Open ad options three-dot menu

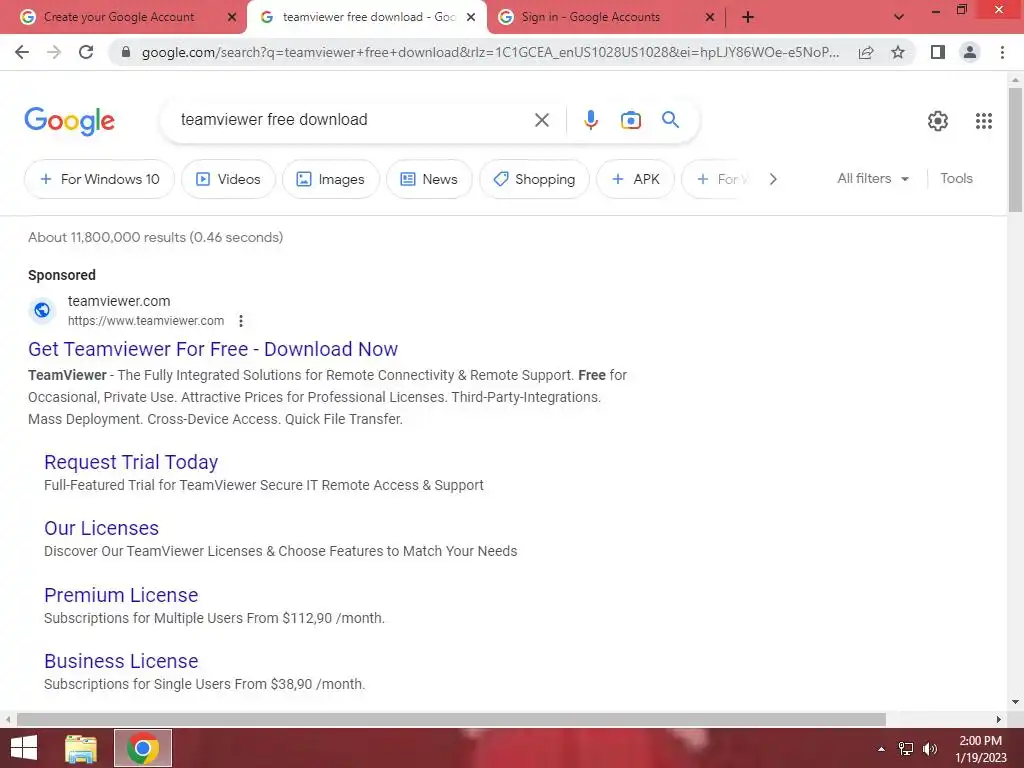click(x=241, y=321)
